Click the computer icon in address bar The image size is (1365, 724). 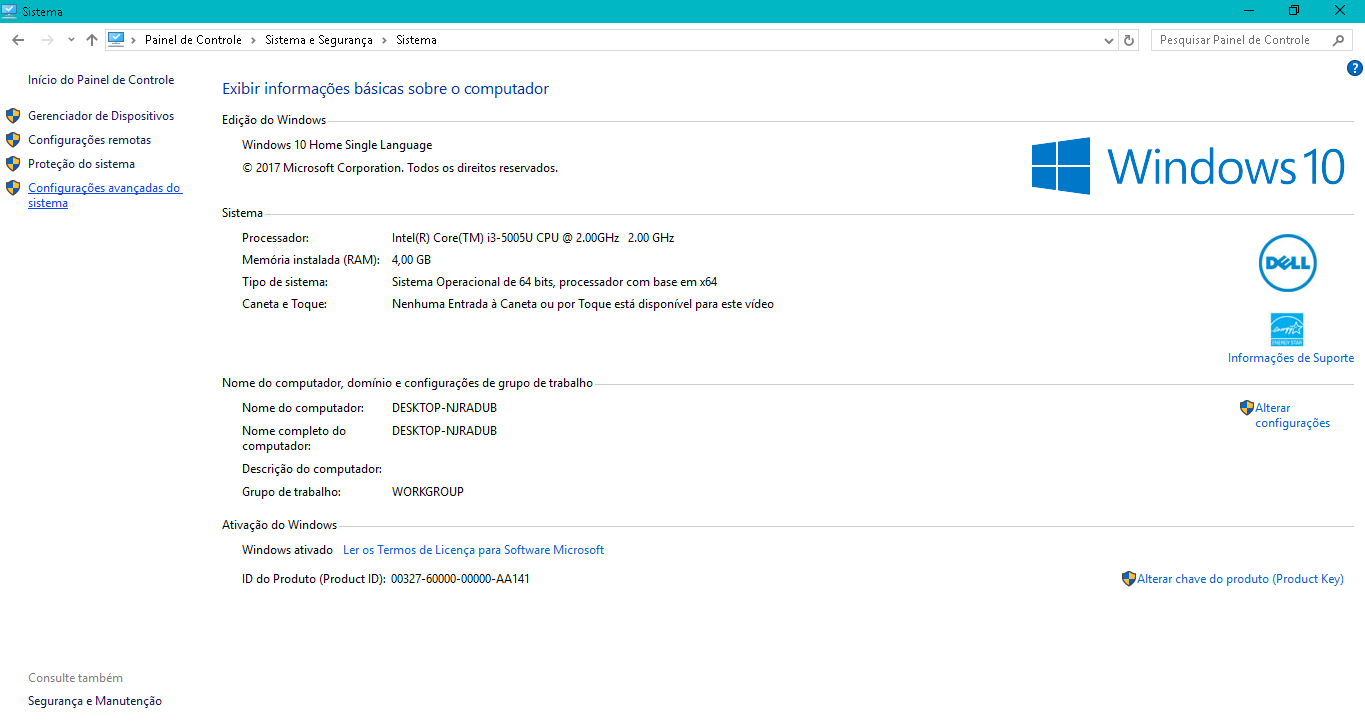tap(116, 40)
